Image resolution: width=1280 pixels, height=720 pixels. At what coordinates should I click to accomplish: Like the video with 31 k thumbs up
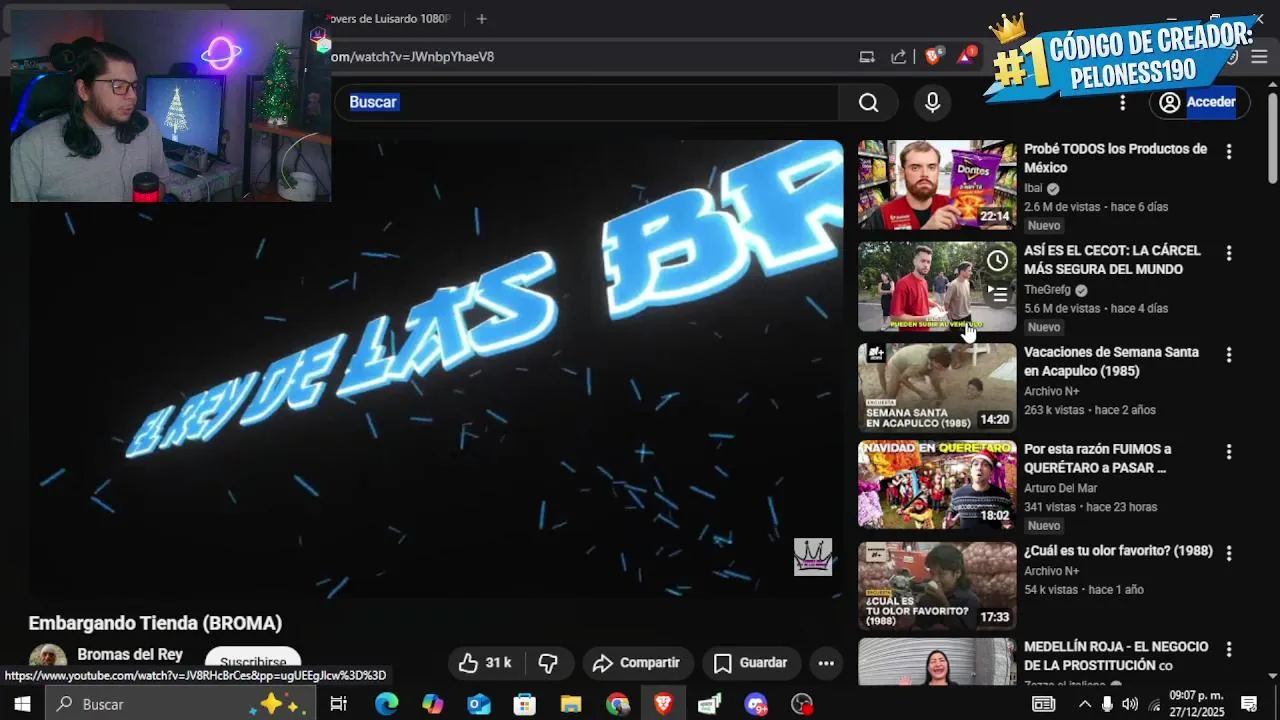coord(486,663)
